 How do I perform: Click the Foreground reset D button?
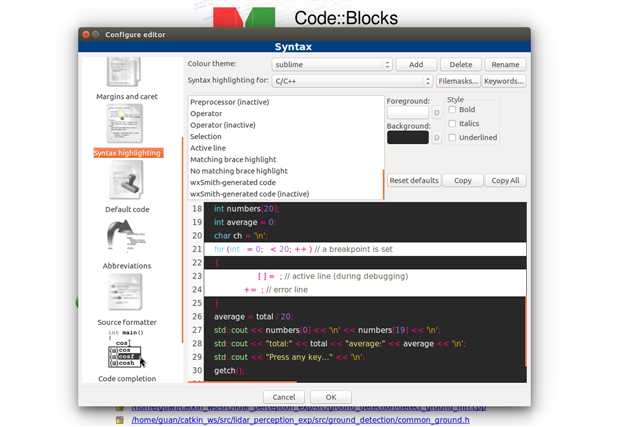[436, 113]
